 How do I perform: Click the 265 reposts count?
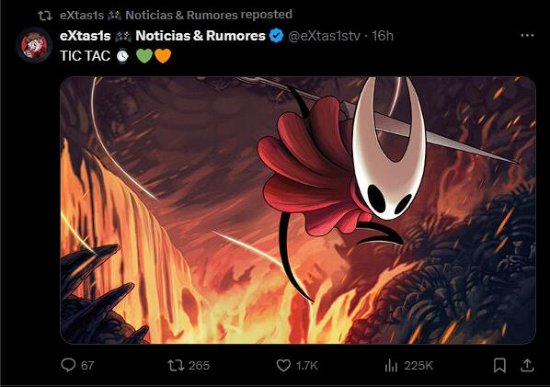click(x=199, y=366)
